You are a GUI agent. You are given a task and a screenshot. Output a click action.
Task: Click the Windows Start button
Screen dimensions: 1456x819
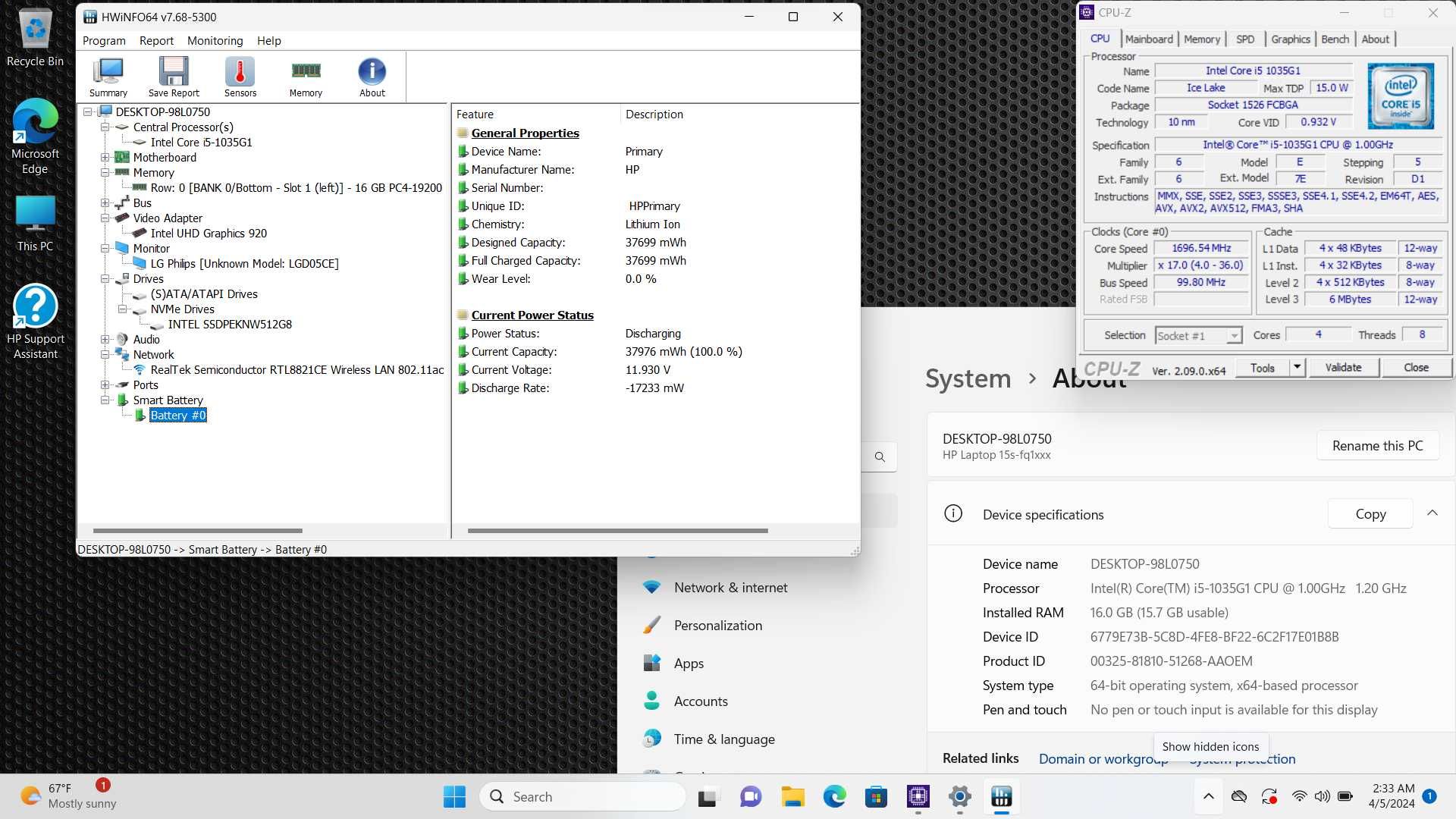click(454, 796)
